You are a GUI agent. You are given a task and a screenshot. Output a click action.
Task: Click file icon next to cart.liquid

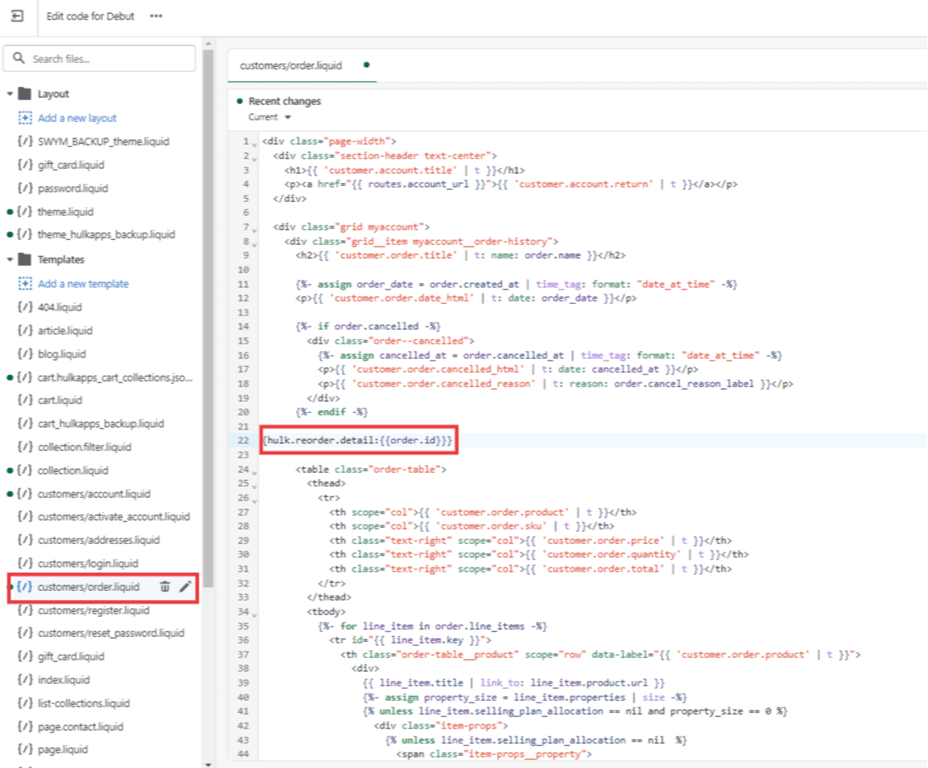pyautogui.click(x=25, y=400)
